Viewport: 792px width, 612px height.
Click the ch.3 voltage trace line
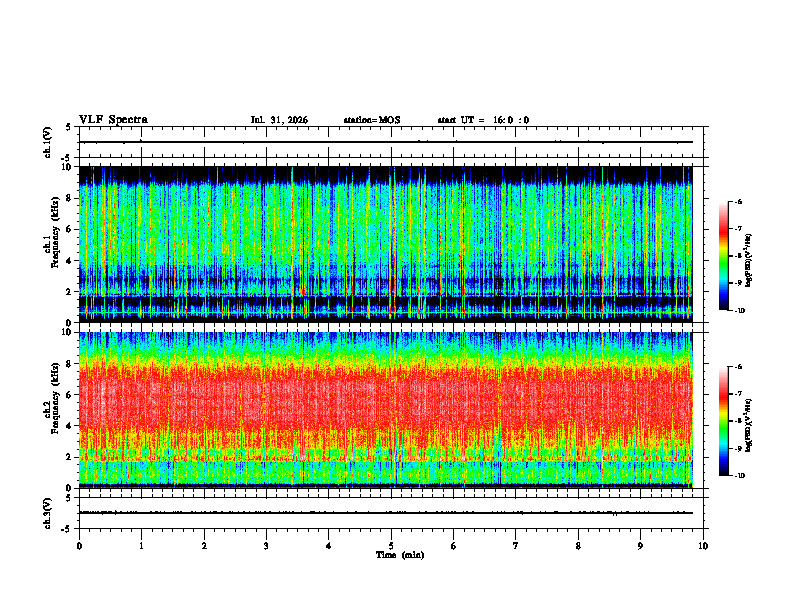point(386,513)
